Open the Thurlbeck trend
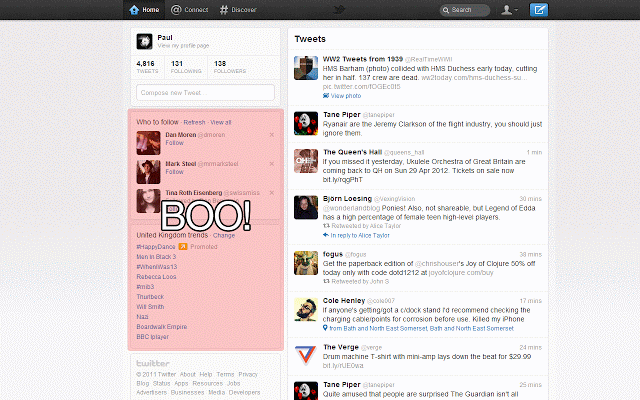The height and width of the screenshot is (400, 640). 150,297
